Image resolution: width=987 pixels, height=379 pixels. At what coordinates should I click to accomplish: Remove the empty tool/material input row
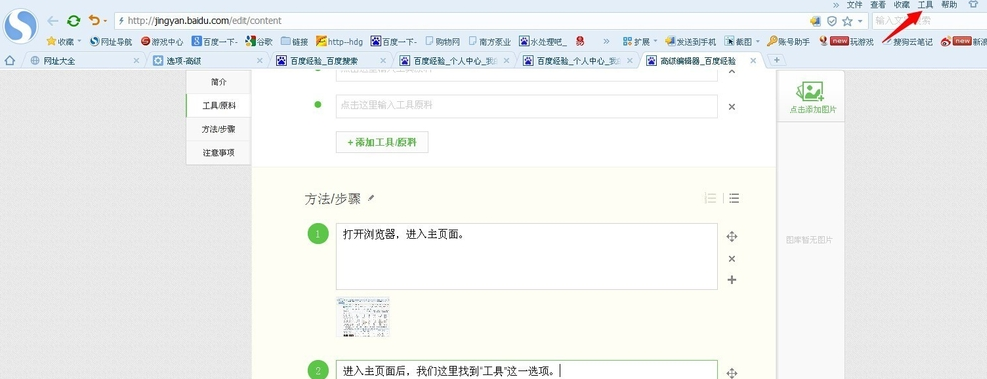point(731,106)
